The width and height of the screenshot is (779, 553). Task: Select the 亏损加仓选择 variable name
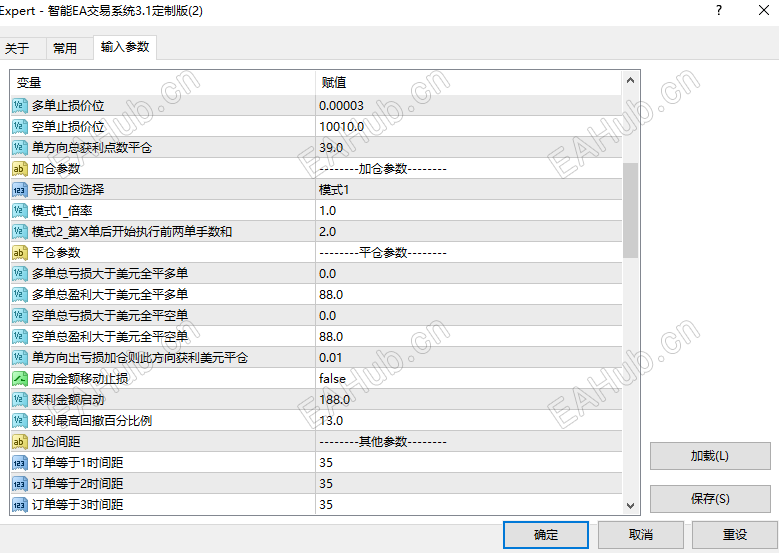[x=68, y=189]
